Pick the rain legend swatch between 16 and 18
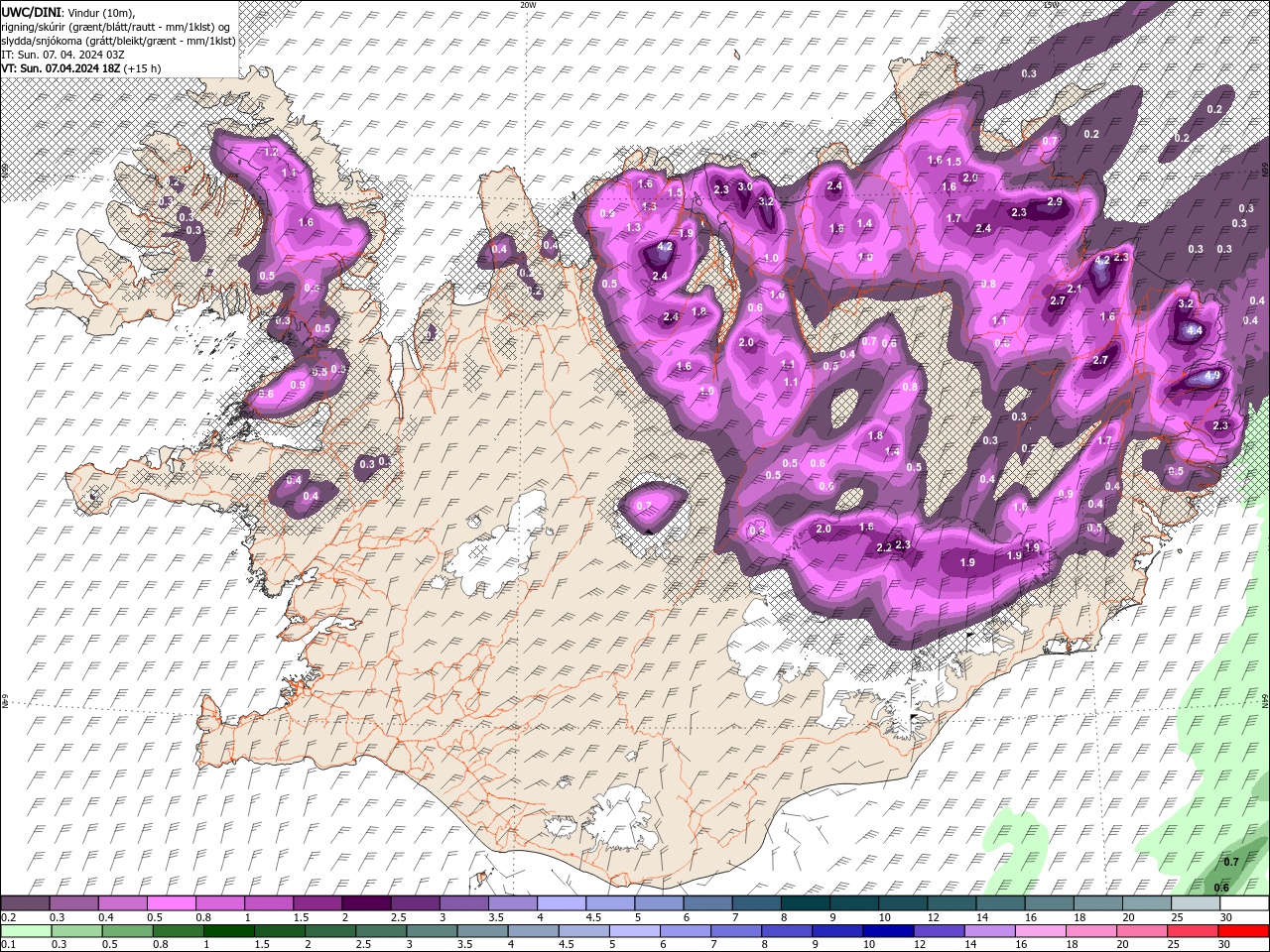 pyautogui.click(x=1040, y=931)
